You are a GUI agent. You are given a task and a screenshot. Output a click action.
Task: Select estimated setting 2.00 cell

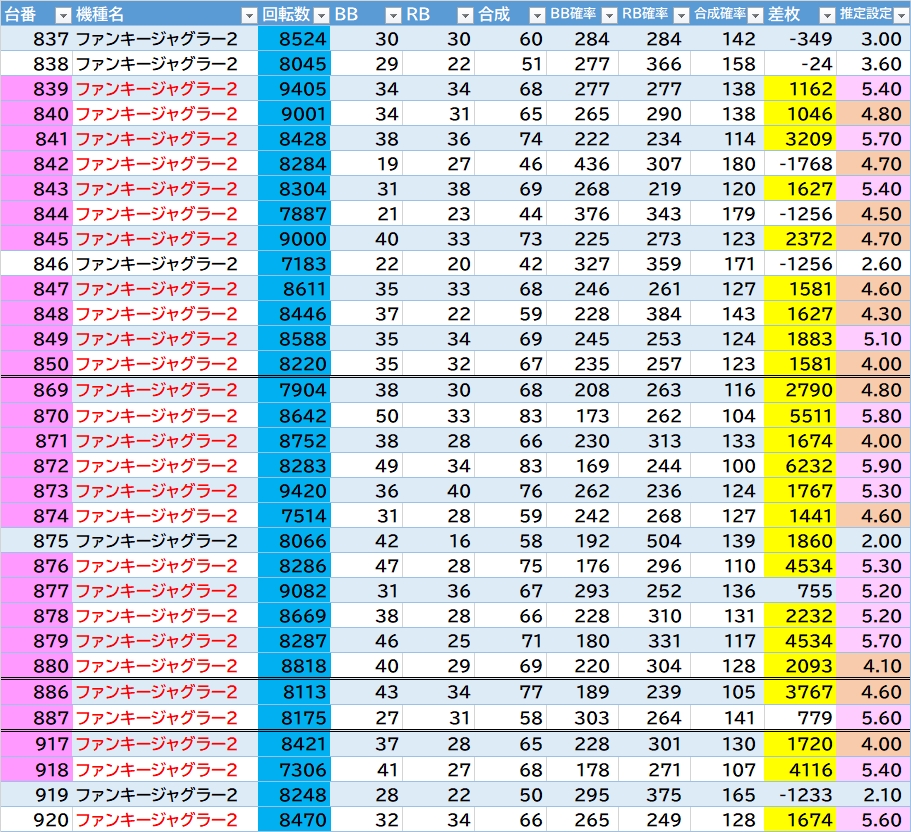(x=873, y=541)
